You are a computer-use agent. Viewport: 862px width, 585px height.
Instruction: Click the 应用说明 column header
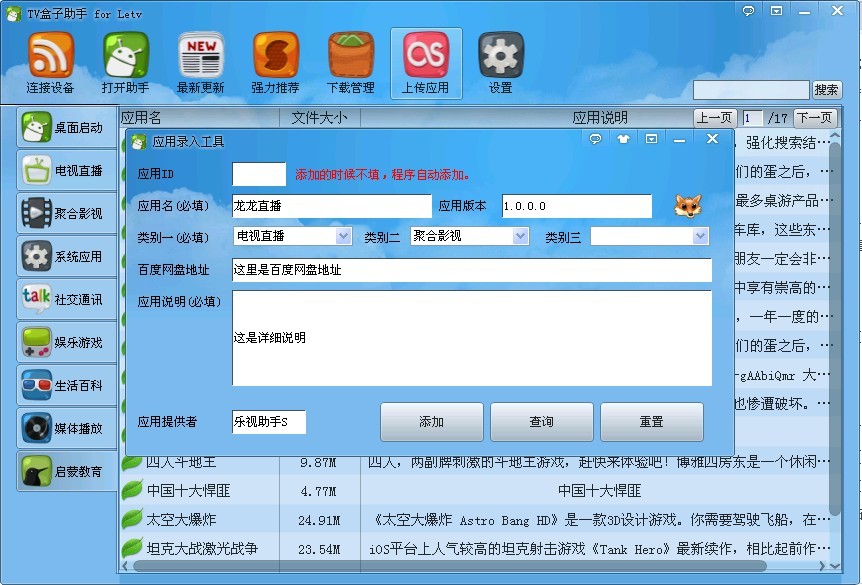coord(599,117)
